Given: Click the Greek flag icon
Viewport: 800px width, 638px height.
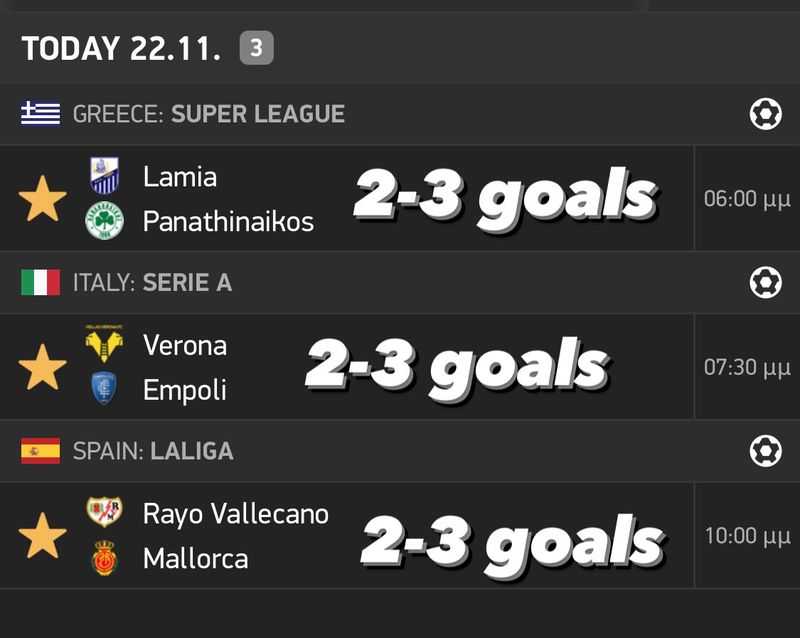Looking at the screenshot, I should coord(40,114).
